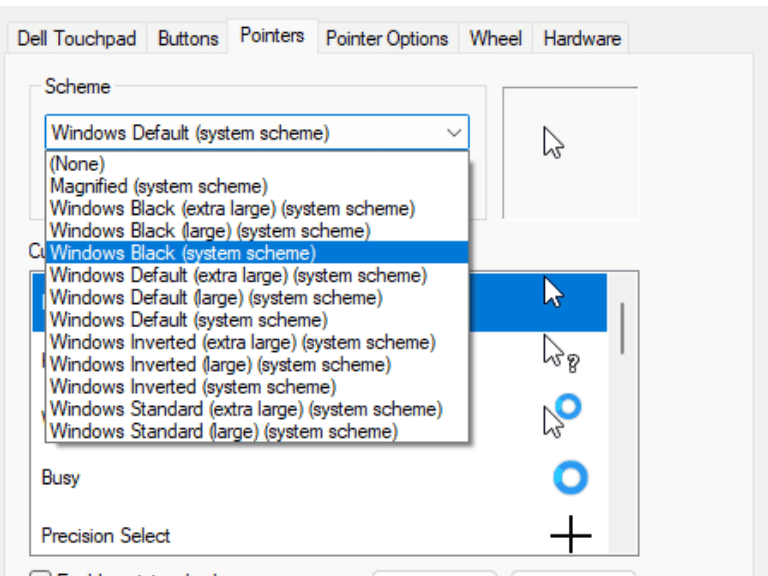Click the Normal Select arrow cursor icon
Viewport: 768px width, 576px height.
553,293
